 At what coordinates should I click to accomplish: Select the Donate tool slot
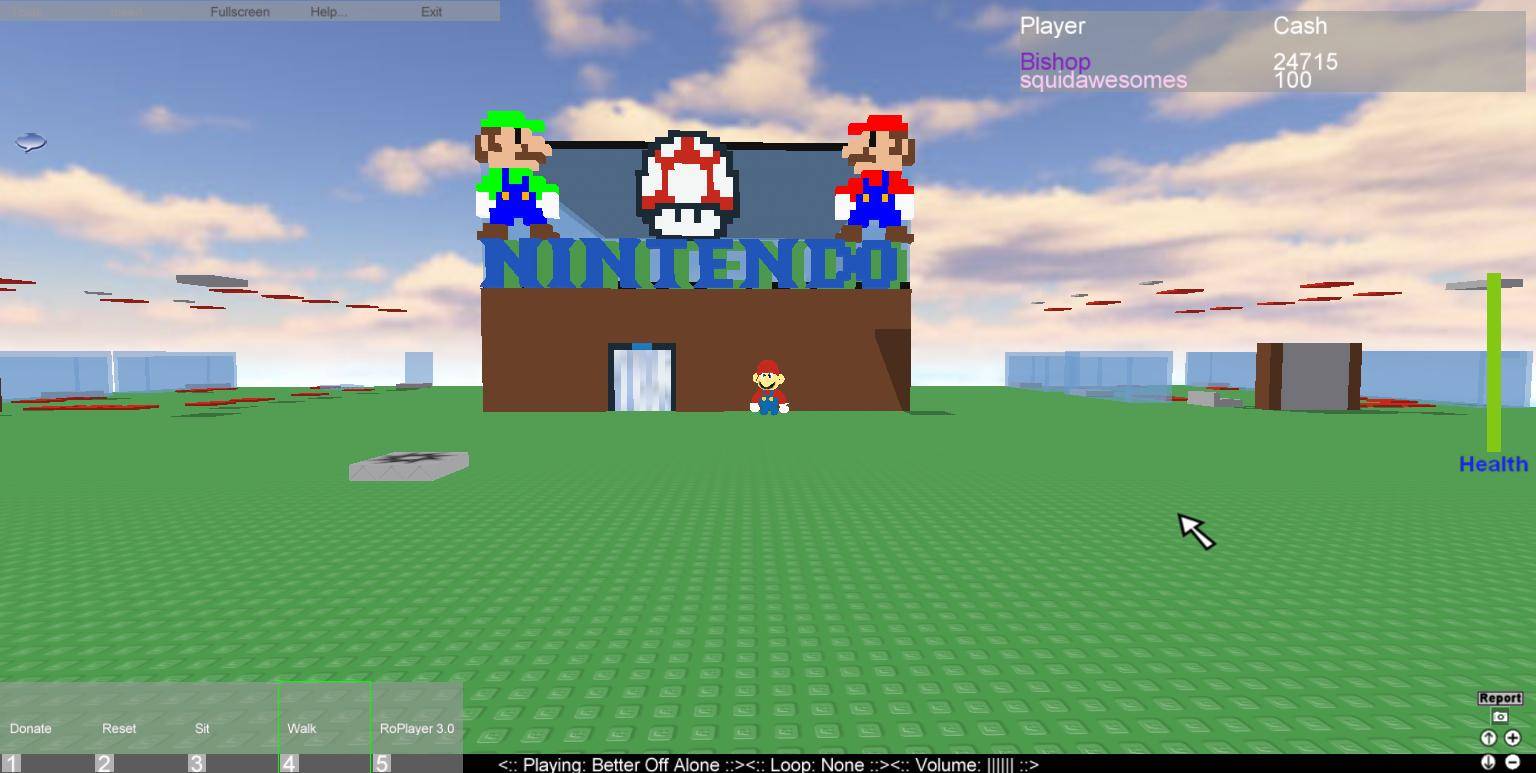pyautogui.click(x=46, y=727)
